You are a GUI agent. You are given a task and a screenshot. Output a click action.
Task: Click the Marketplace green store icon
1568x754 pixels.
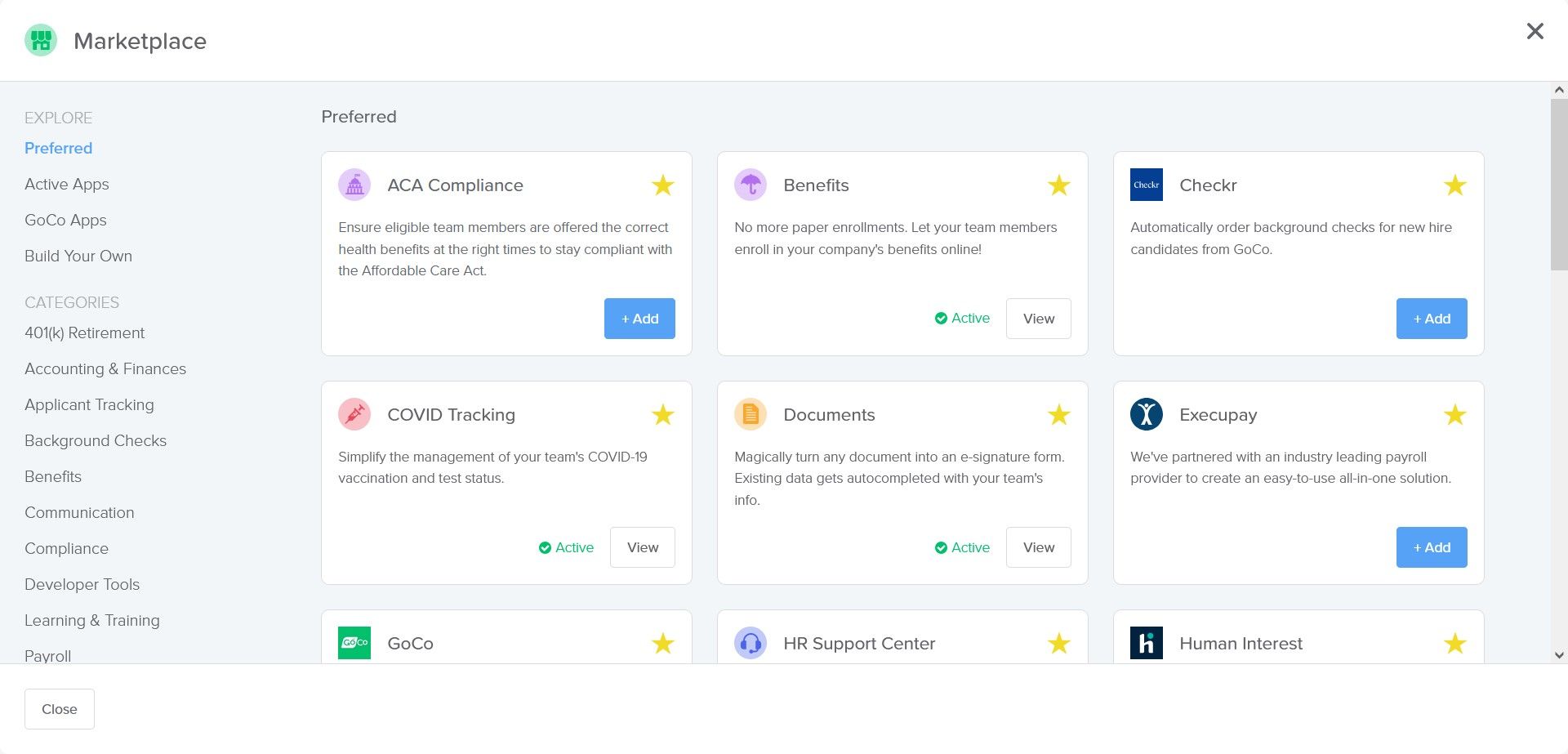click(x=40, y=40)
